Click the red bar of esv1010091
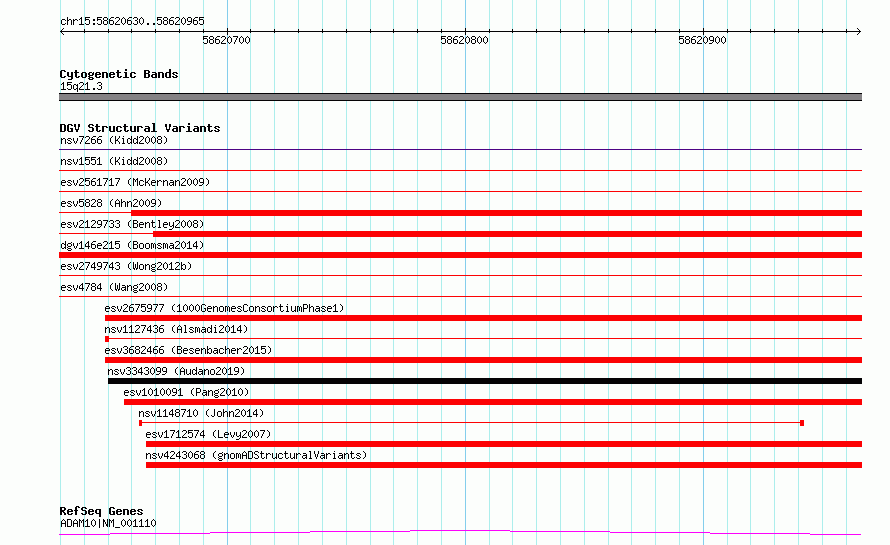The width and height of the screenshot is (890, 545). click(493, 402)
